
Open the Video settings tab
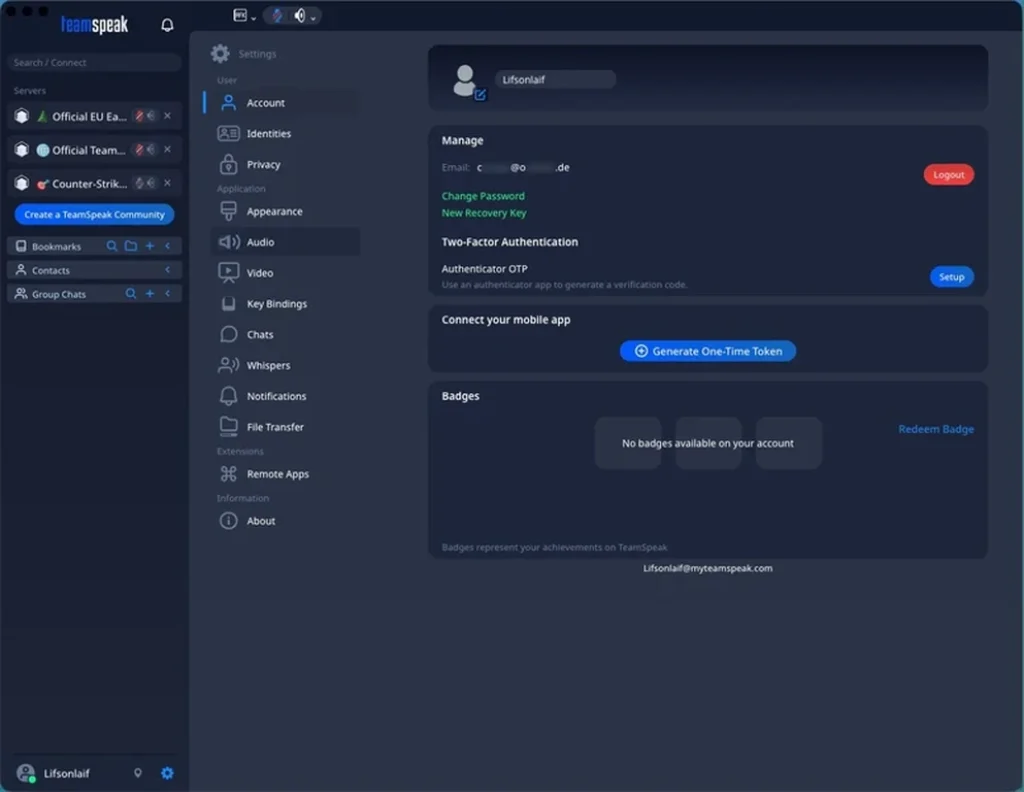point(284,273)
